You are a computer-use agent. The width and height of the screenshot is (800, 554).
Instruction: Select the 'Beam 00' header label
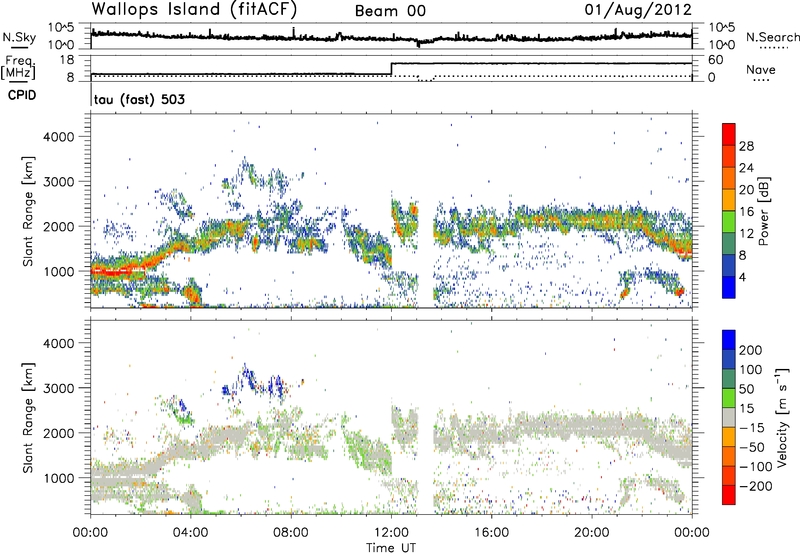(x=390, y=11)
